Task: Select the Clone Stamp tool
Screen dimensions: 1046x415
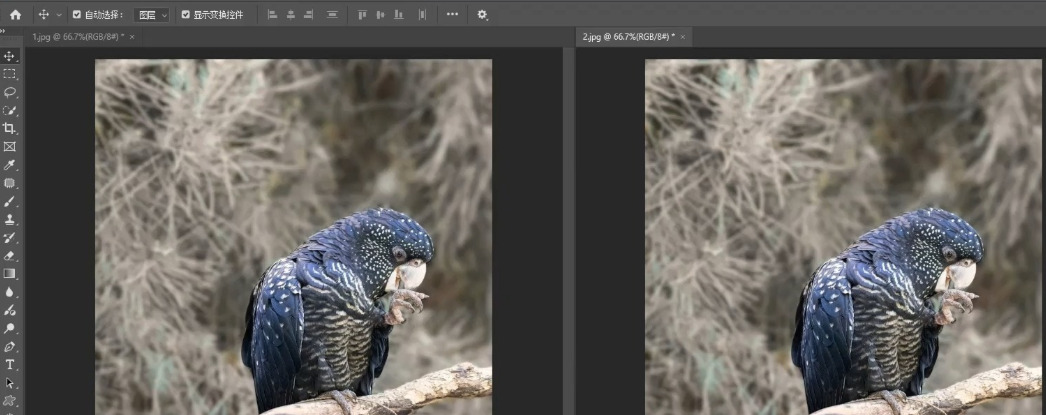Action: (x=10, y=219)
